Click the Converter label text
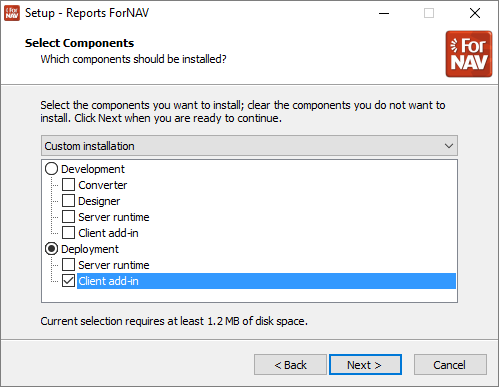The width and height of the screenshot is (499, 387). pyautogui.click(x=103, y=185)
